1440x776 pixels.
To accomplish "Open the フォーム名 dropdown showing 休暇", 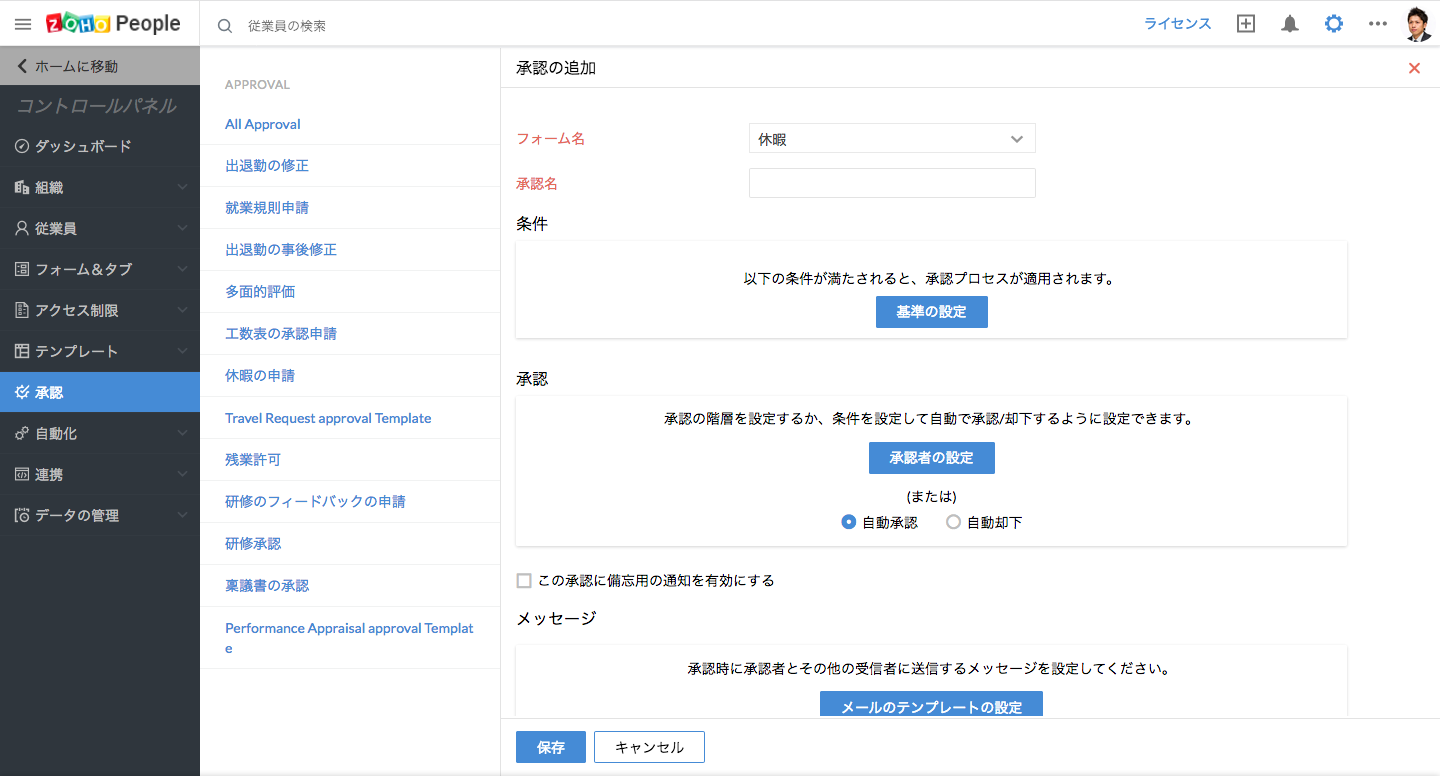I will [891, 139].
